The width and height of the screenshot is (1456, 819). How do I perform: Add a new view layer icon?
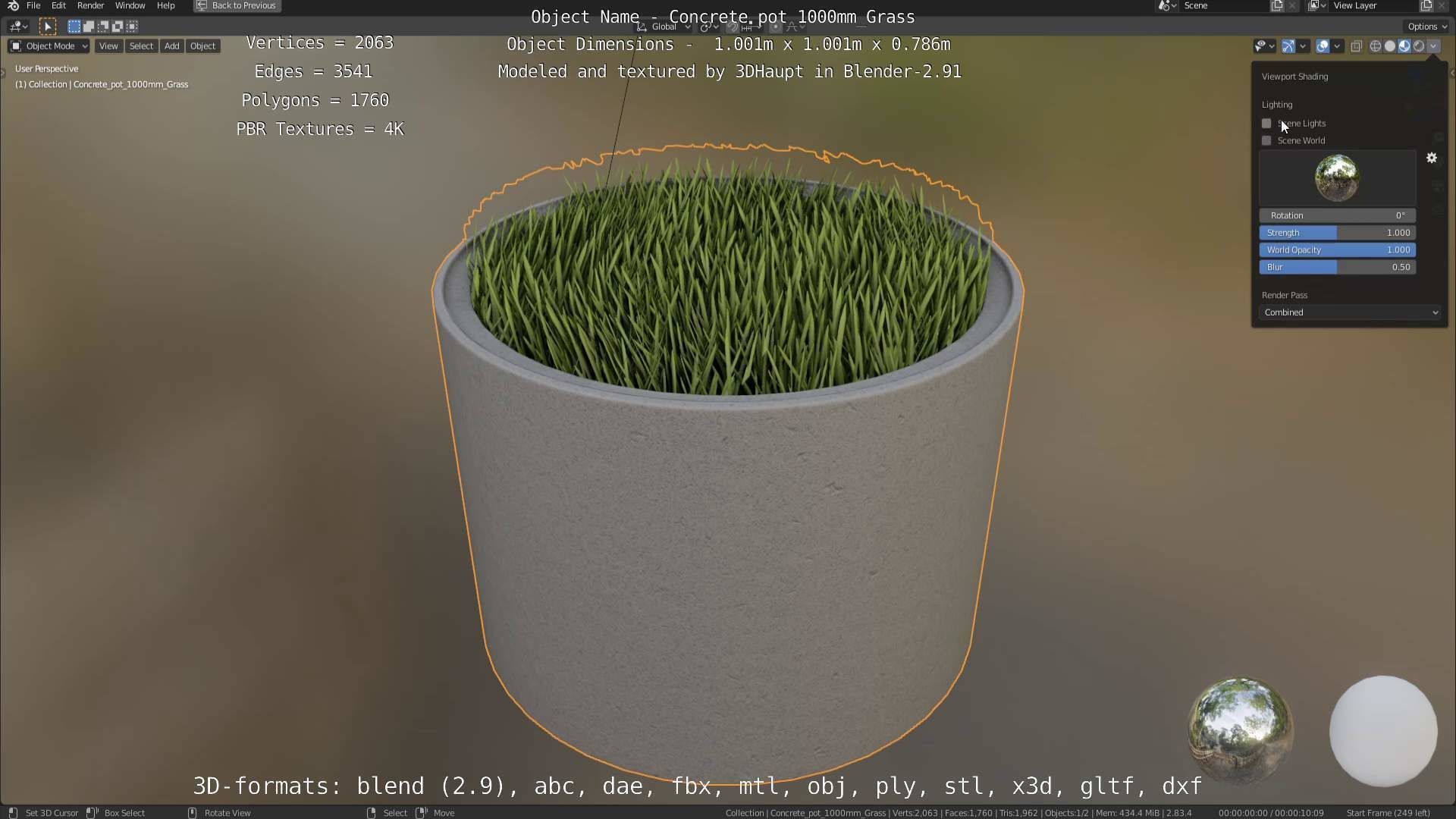coord(1426,5)
